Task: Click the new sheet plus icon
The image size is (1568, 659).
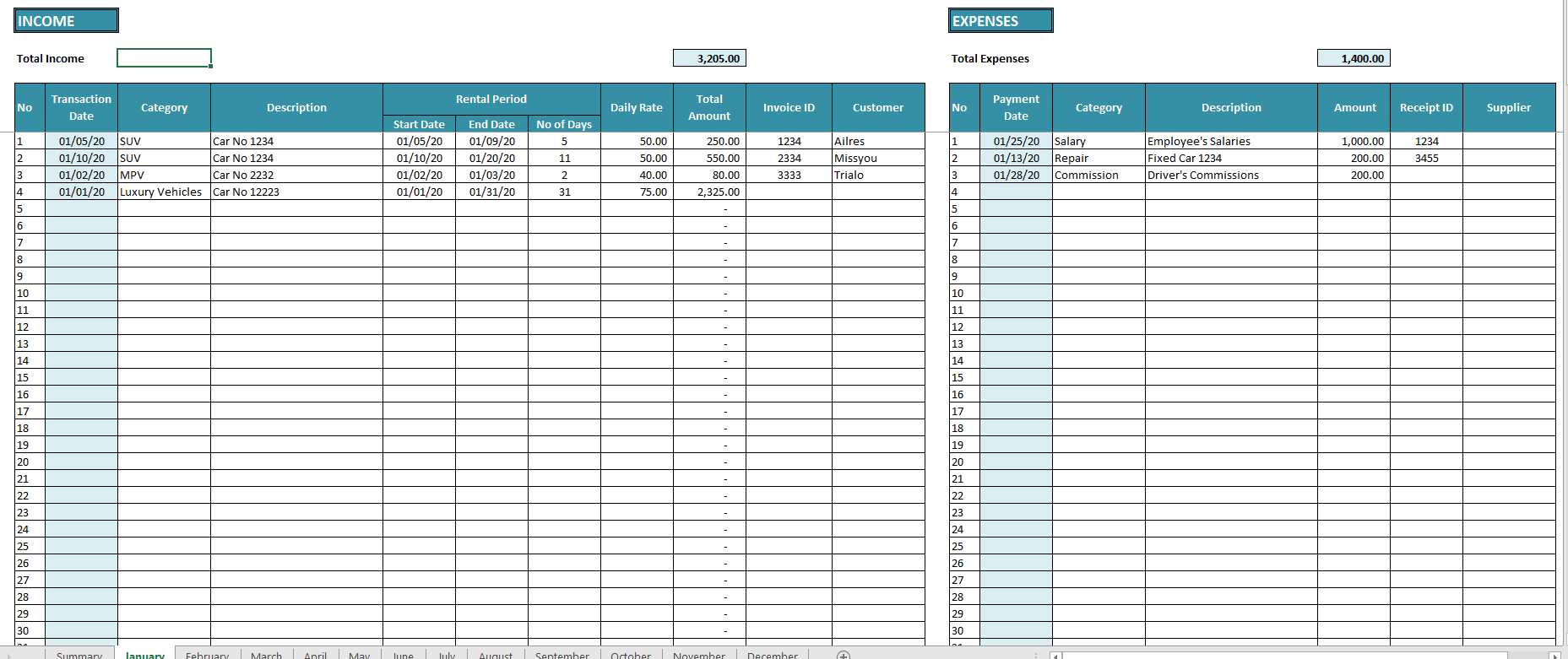Action: (x=843, y=655)
